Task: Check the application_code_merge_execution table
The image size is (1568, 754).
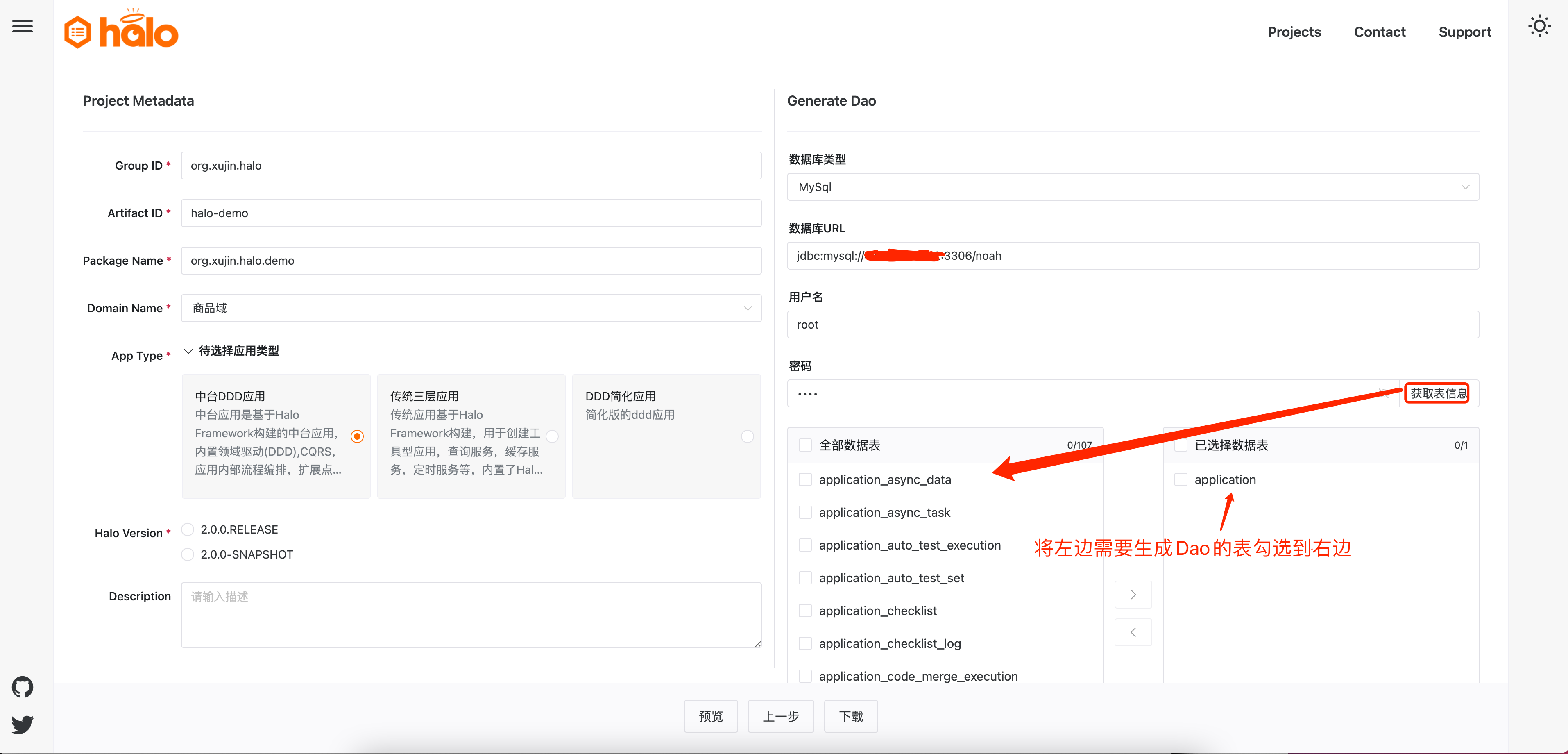Action: pos(805,676)
